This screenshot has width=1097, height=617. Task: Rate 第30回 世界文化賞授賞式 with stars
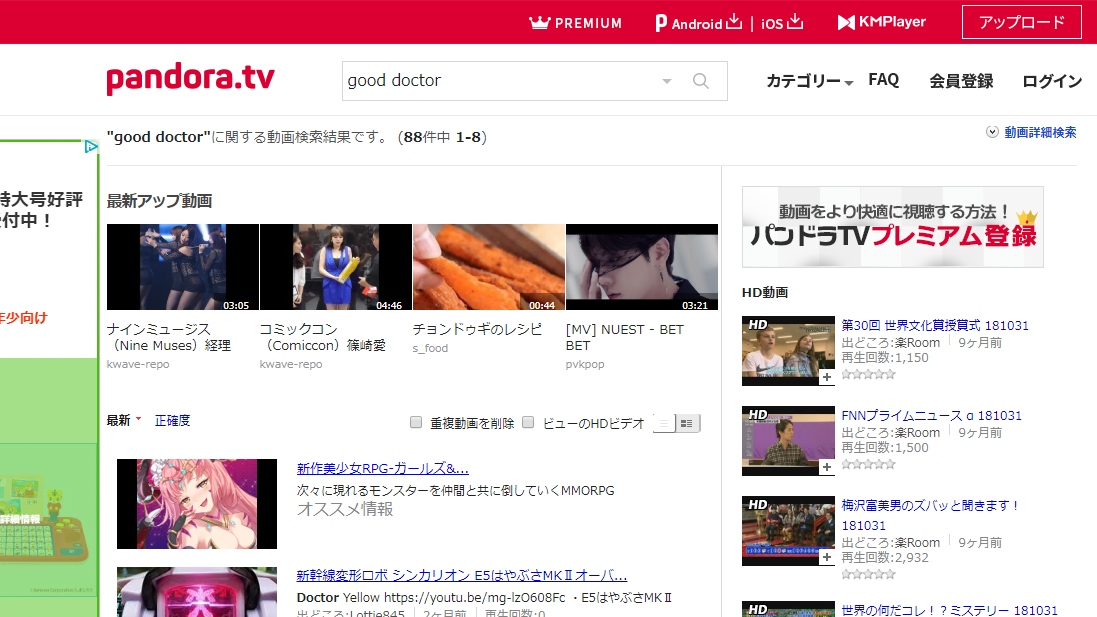coord(868,374)
